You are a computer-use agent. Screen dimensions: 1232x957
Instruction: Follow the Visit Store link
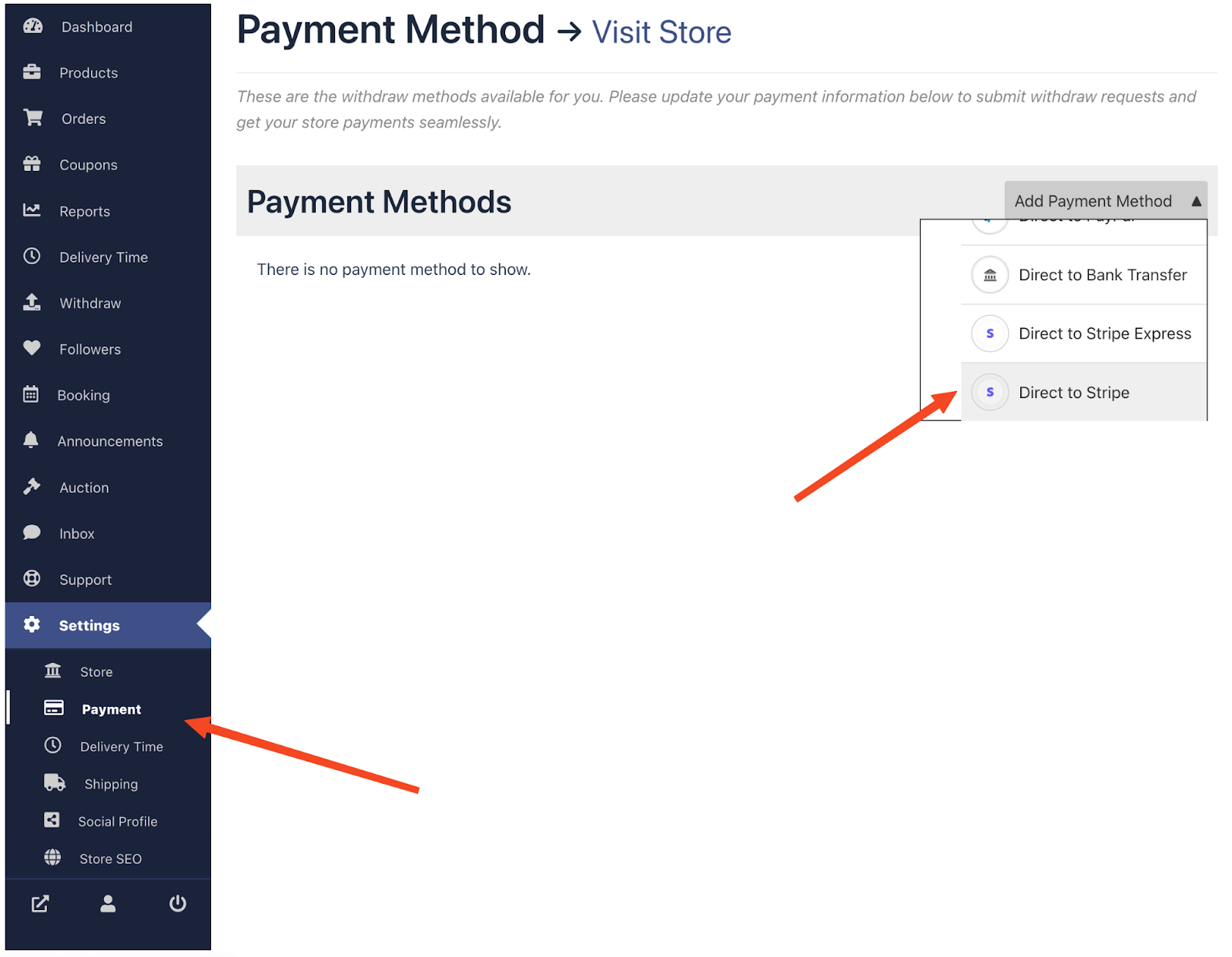661,32
